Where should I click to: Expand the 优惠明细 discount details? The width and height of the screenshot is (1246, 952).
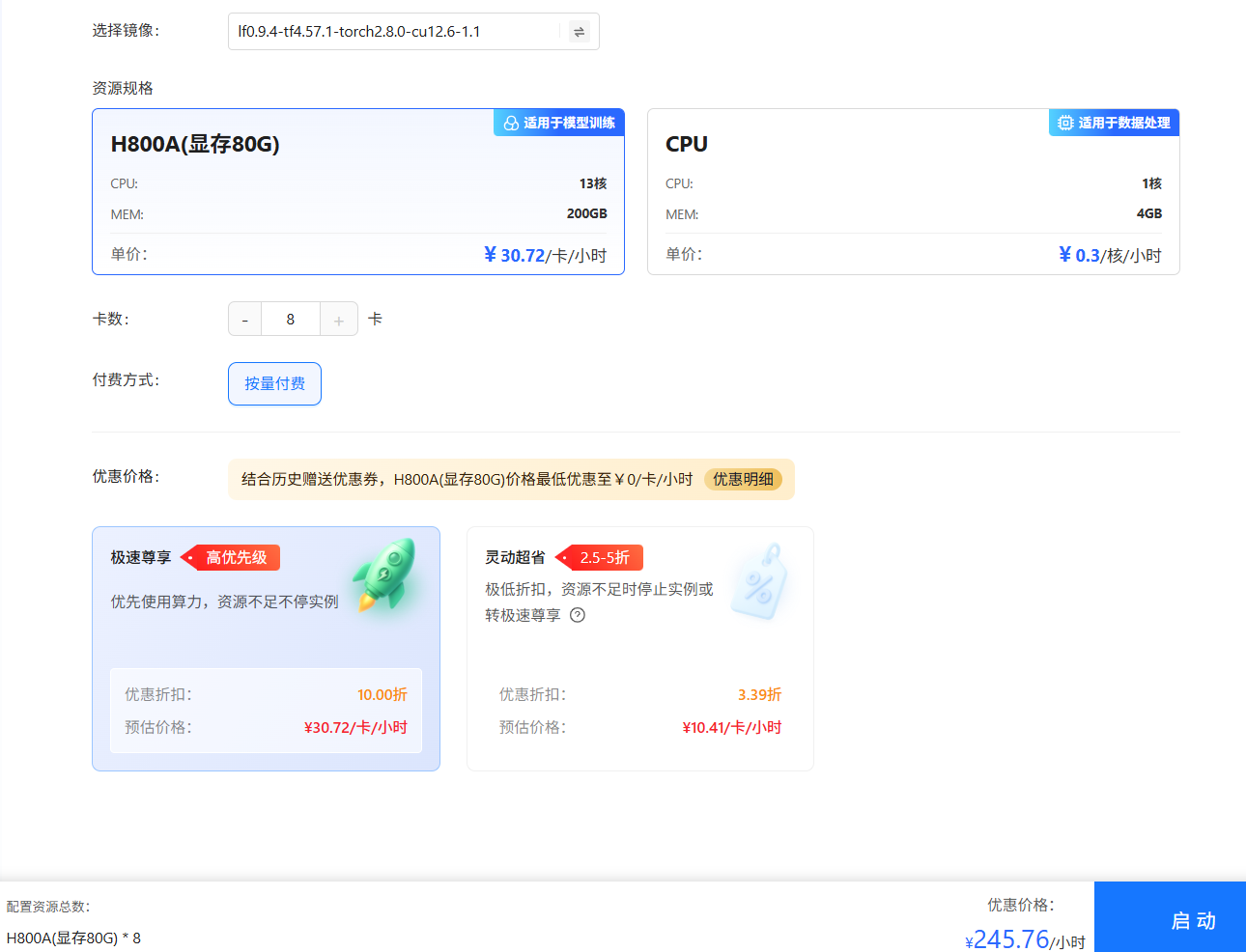click(x=743, y=479)
